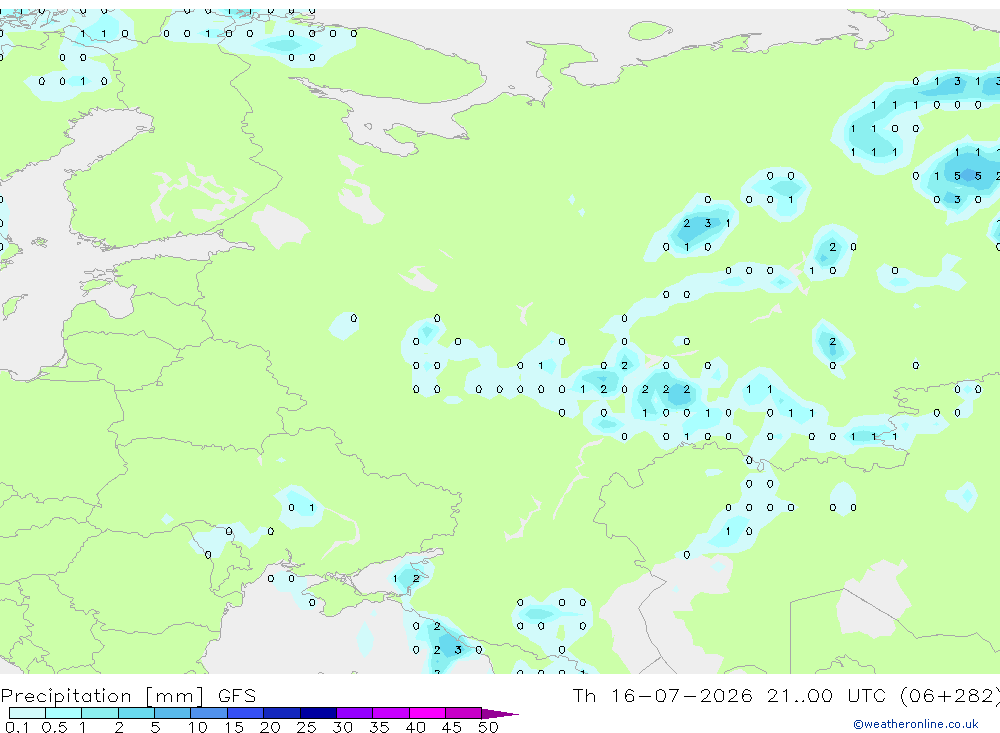This screenshot has height=733, width=1000.
Task: Open the weatheronline.co.uk copyright link
Action: [x=915, y=724]
